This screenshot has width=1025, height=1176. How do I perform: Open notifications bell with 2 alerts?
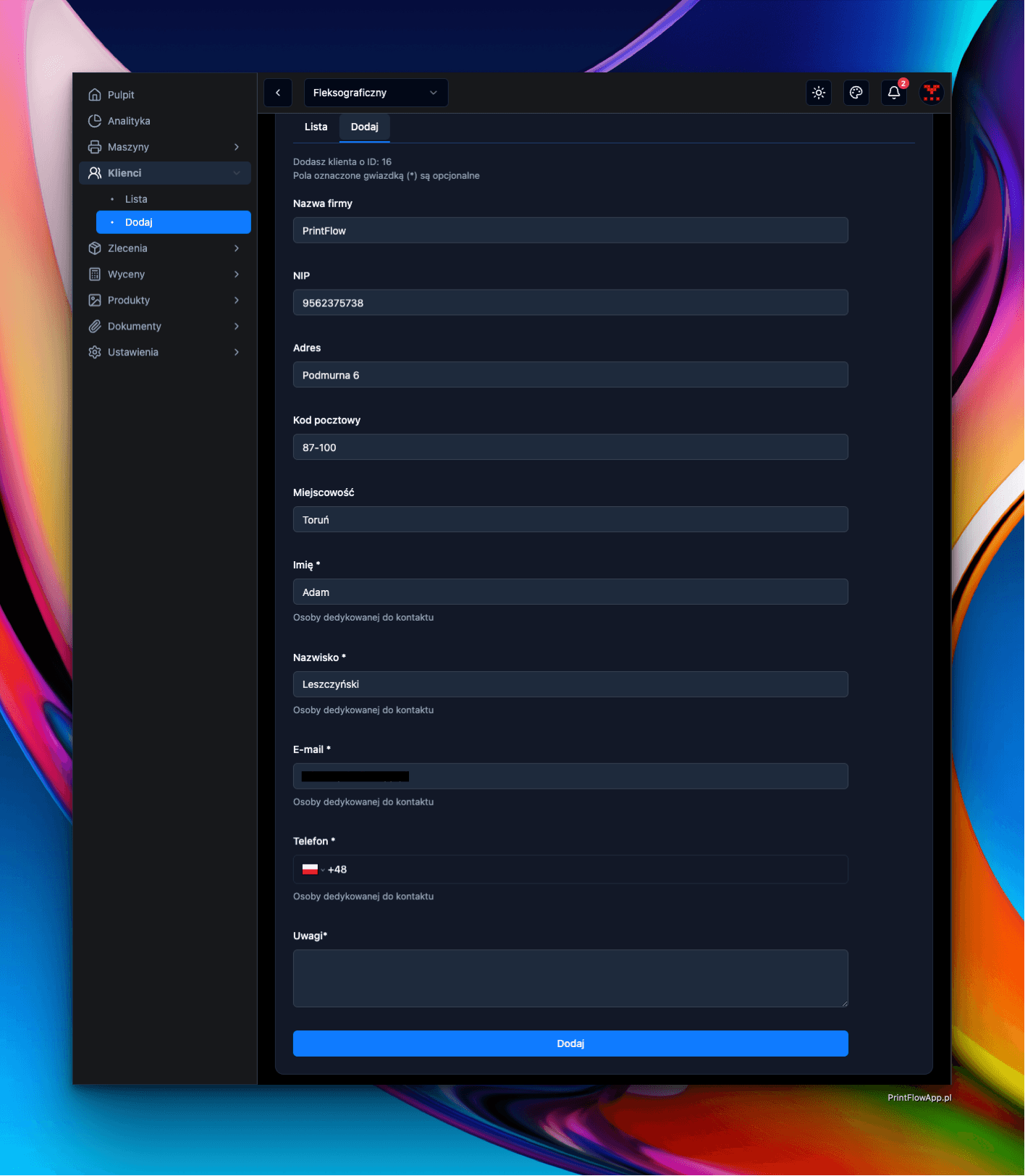pos(894,93)
